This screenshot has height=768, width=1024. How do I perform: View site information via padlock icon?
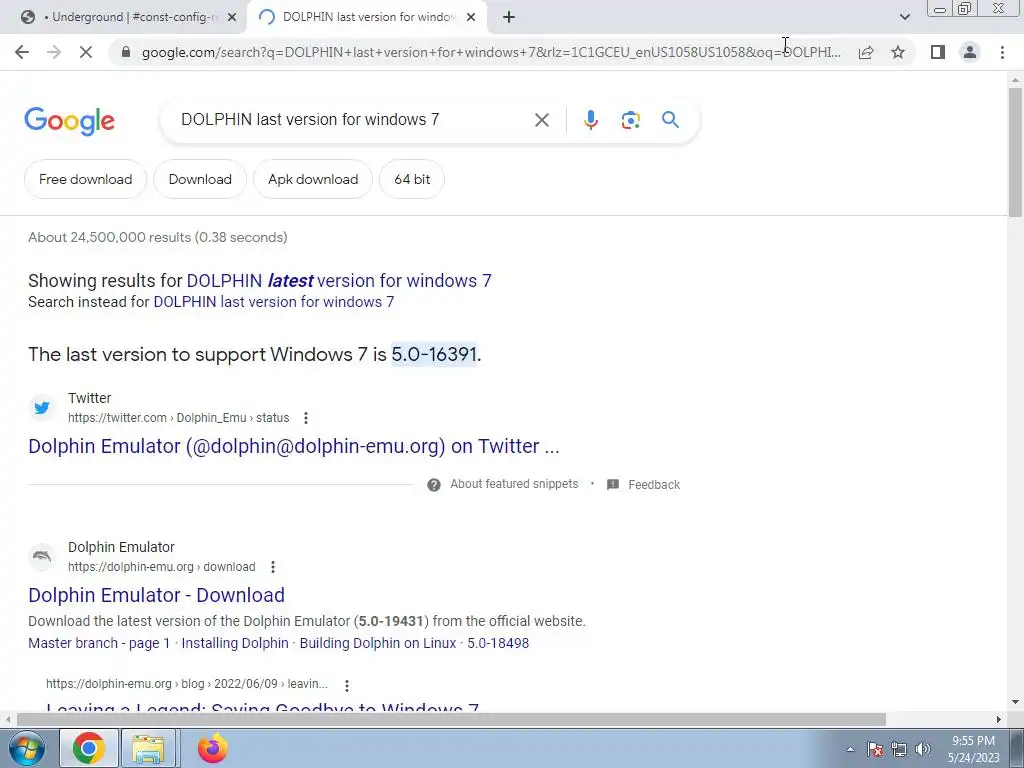pyautogui.click(x=126, y=52)
